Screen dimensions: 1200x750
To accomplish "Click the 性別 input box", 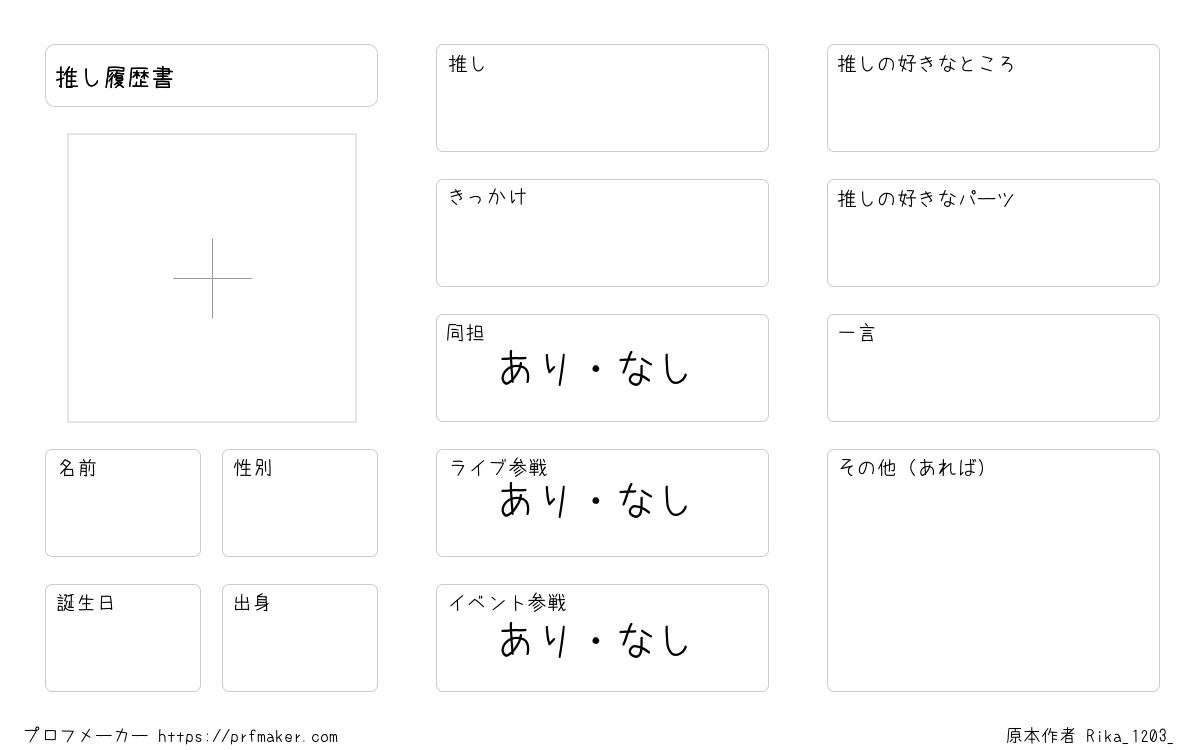I will (x=300, y=503).
